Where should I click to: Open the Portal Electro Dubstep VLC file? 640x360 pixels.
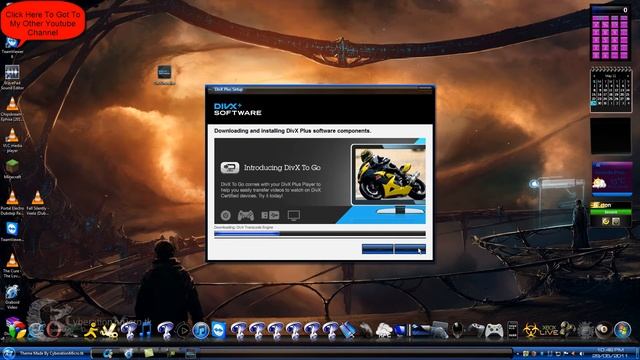pos(12,202)
